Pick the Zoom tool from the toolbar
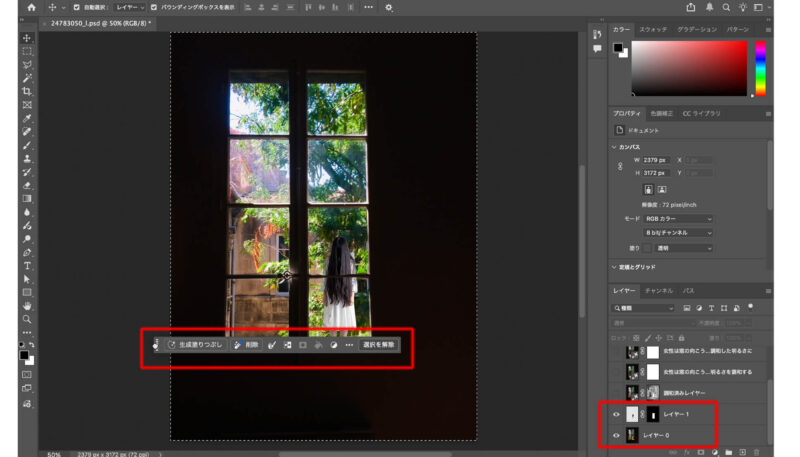Viewport: 800px width, 457px height. point(27,319)
